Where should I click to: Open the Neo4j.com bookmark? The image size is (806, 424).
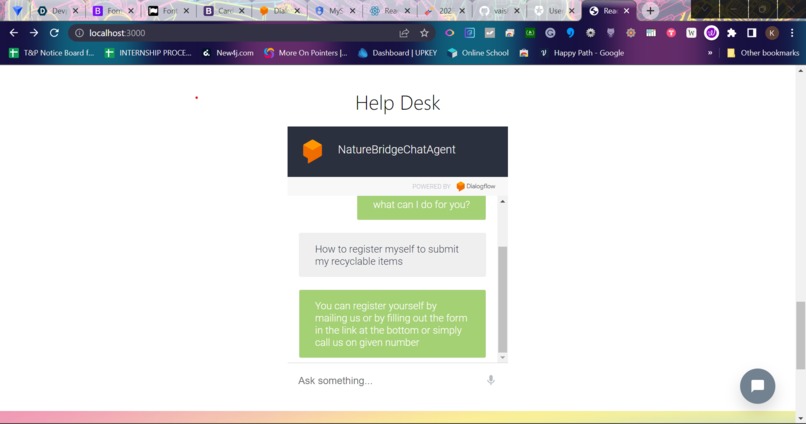tap(228, 53)
